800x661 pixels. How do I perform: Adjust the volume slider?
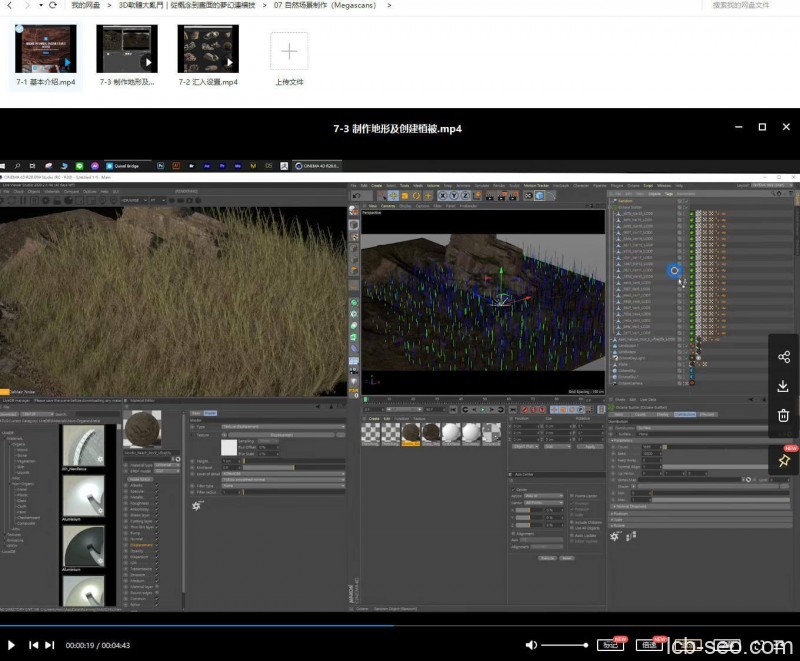point(565,645)
